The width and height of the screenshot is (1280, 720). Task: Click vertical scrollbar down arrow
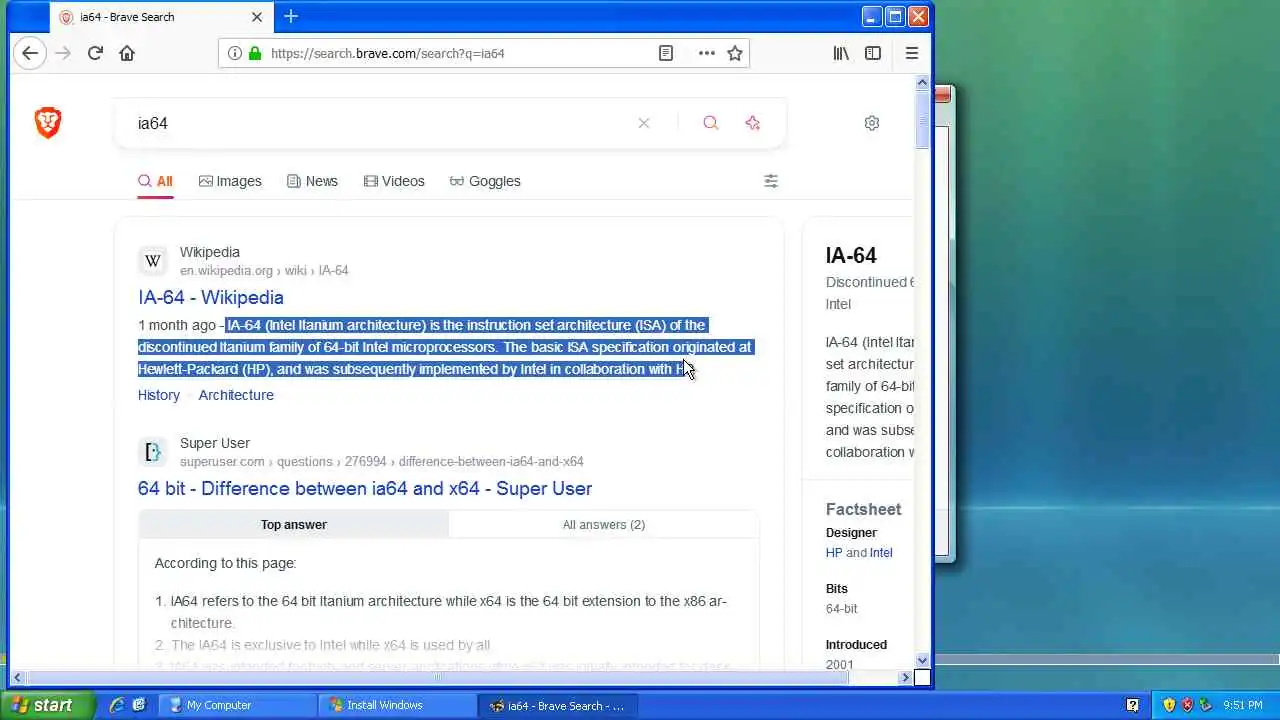click(x=923, y=660)
